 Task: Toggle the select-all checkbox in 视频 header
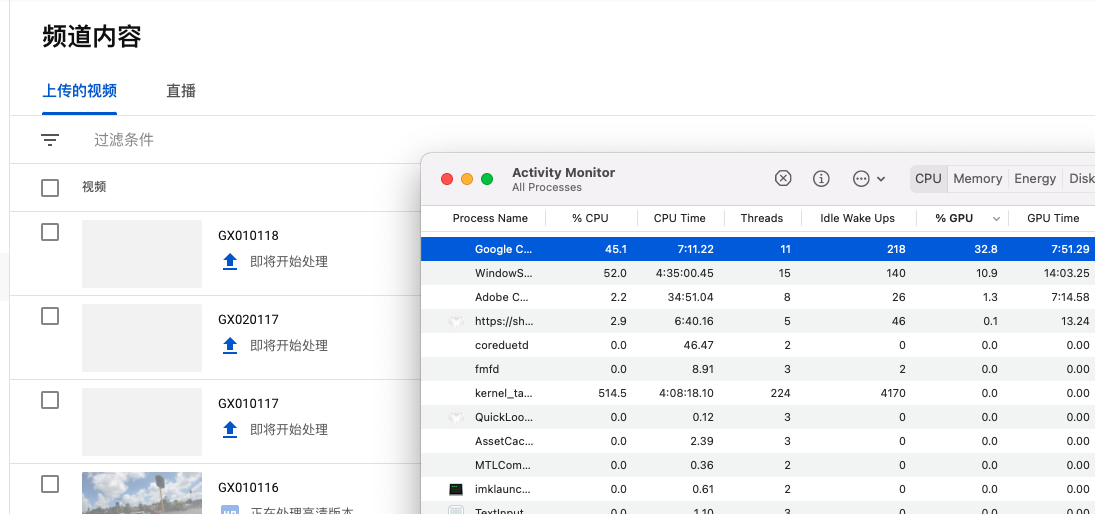tap(50, 187)
